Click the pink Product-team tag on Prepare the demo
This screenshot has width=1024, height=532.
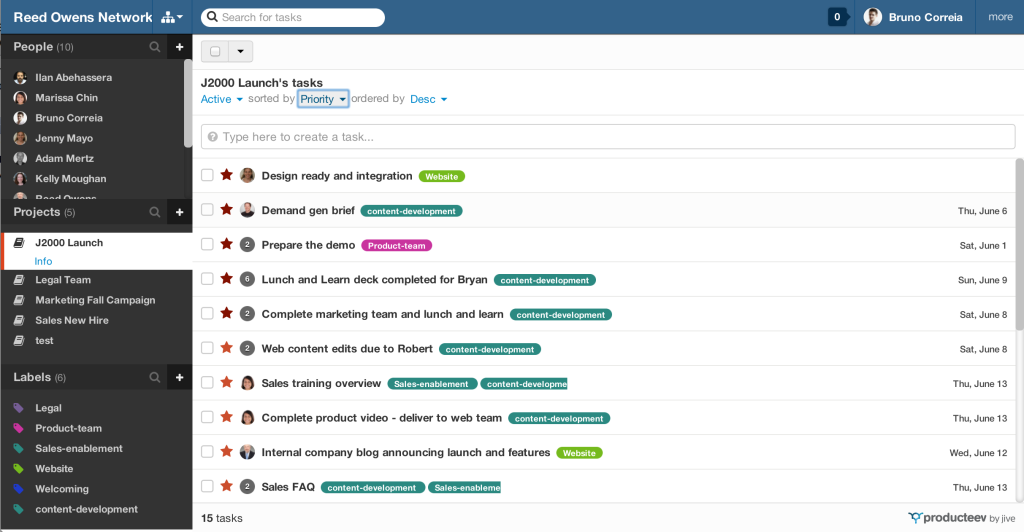coord(396,245)
